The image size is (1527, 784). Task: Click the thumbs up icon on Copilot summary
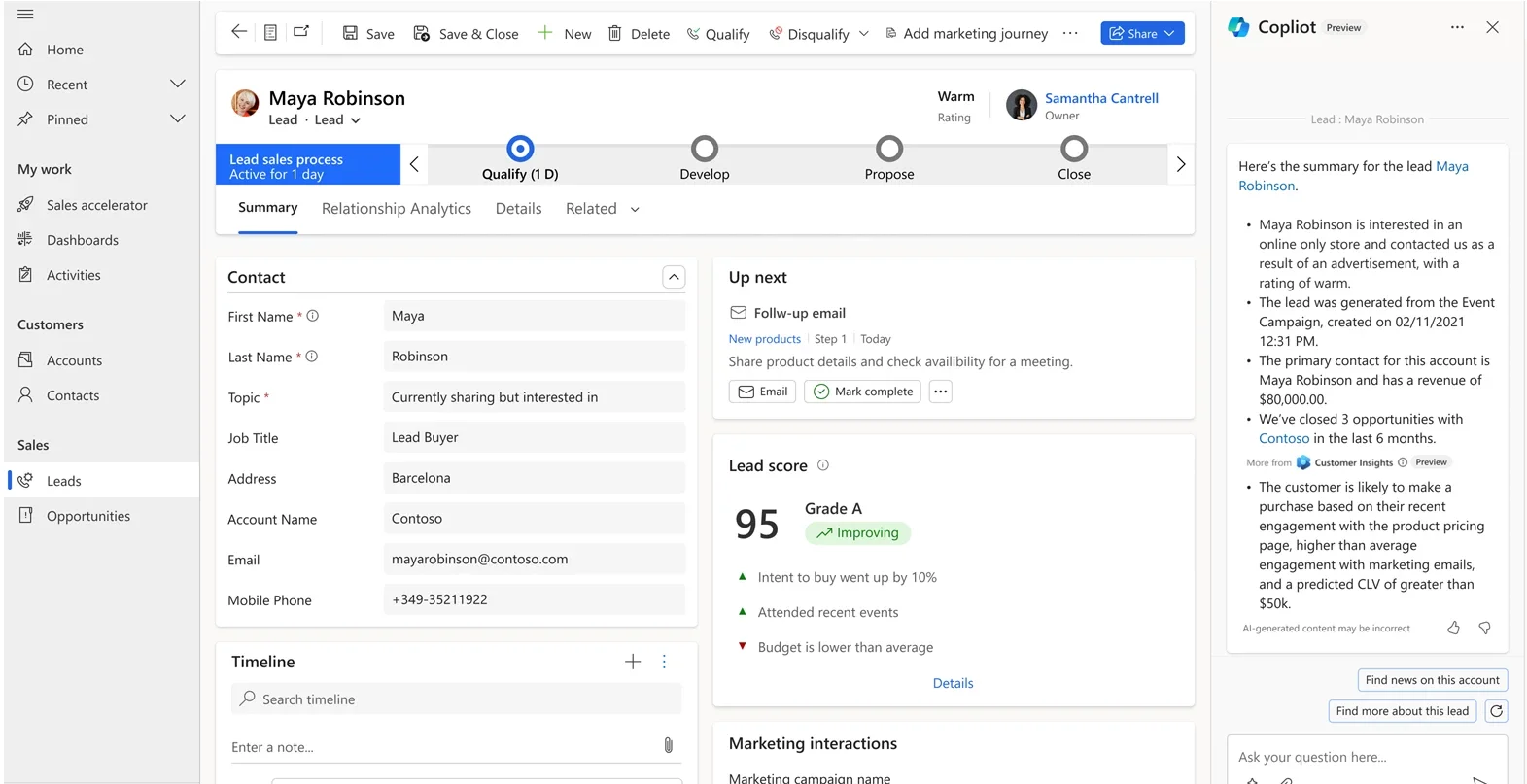pyautogui.click(x=1453, y=629)
